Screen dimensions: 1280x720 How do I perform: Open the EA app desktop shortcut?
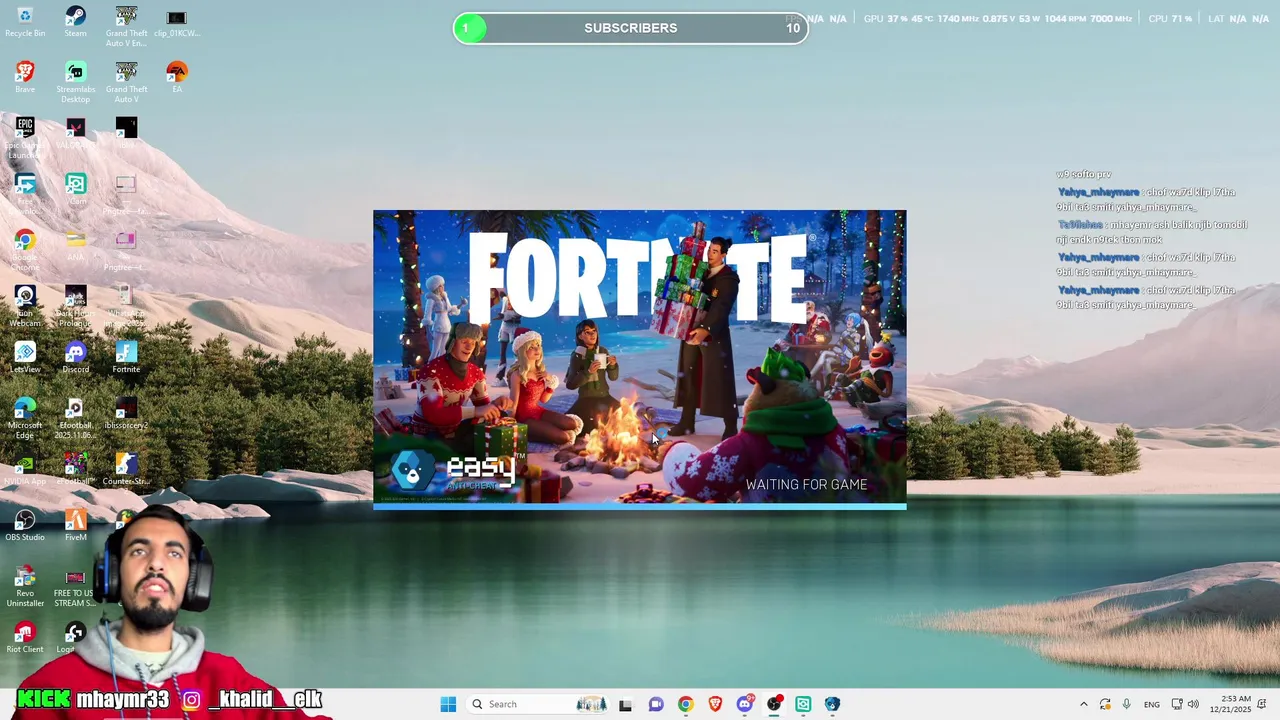pos(177,78)
